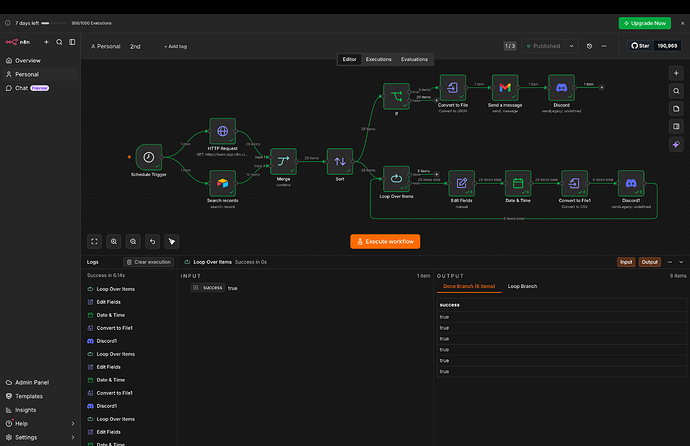Fit workflow to view
This screenshot has width=690, height=446.
point(94,241)
